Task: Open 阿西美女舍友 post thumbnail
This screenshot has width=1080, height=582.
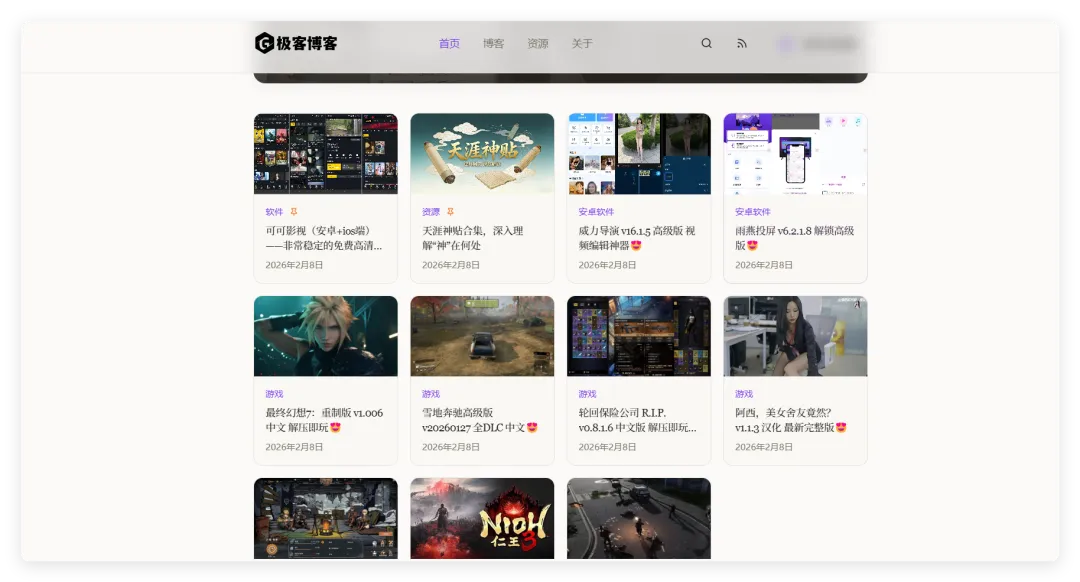Action: click(795, 336)
